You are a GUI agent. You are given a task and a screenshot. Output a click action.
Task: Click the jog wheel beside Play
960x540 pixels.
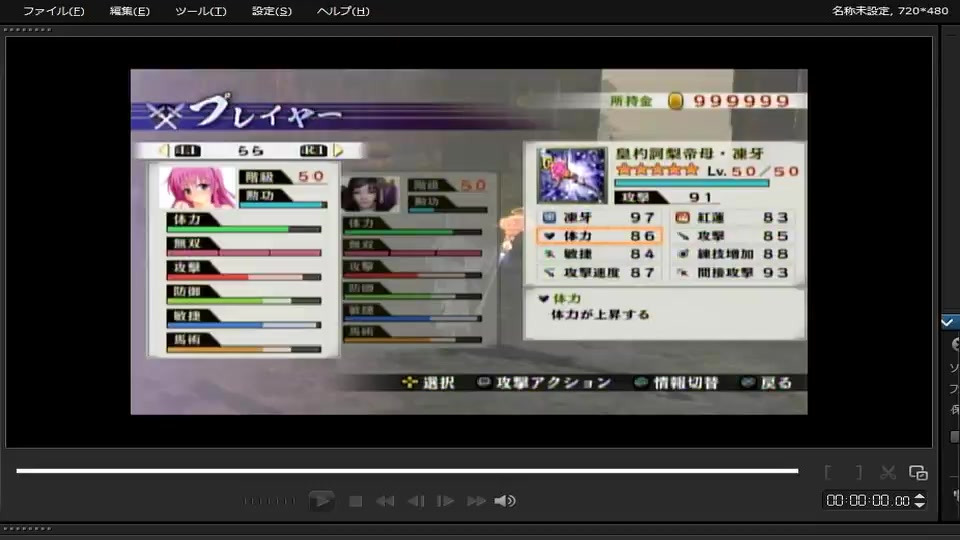(269, 501)
